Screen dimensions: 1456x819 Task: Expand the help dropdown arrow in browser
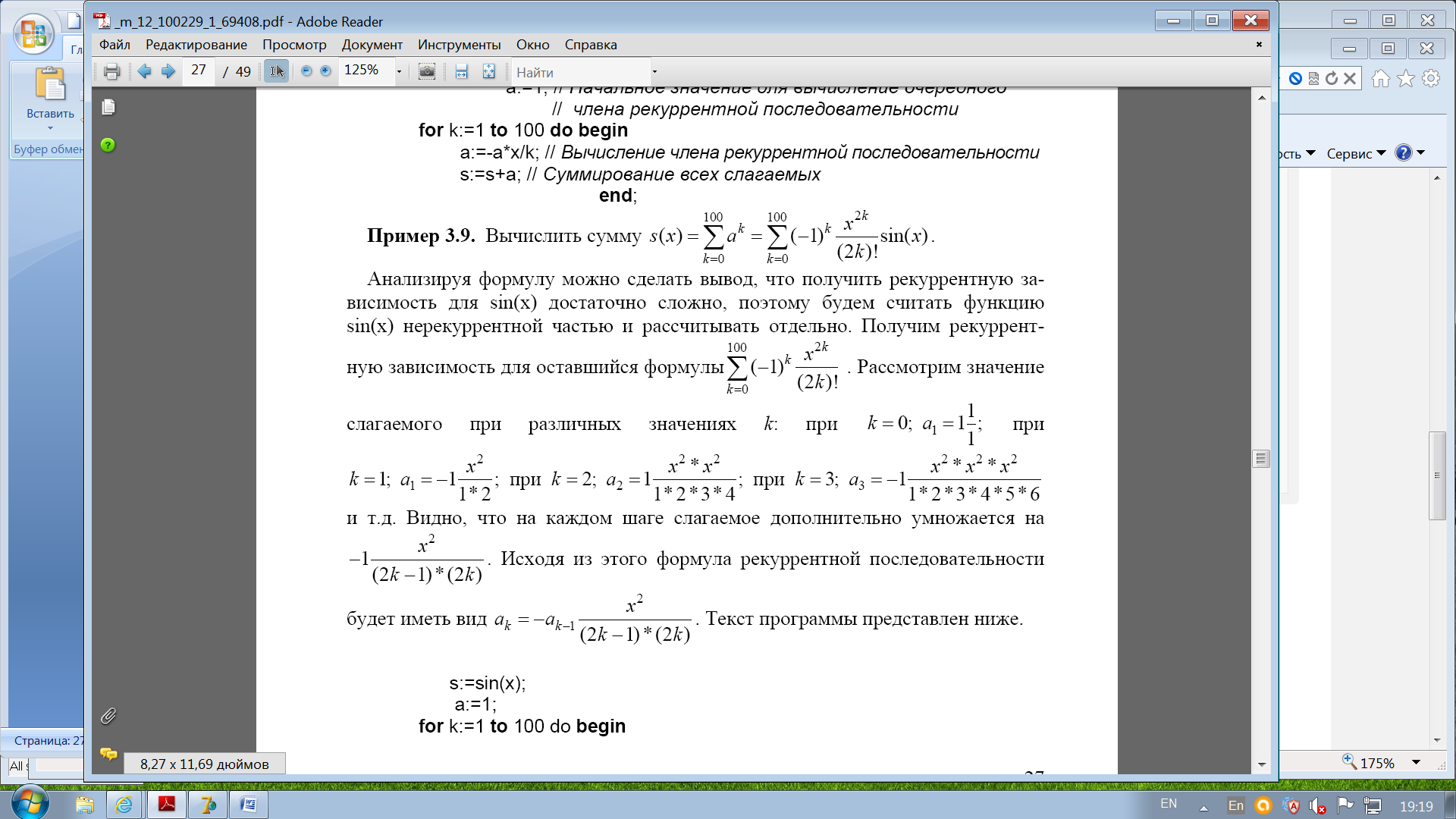(1421, 152)
